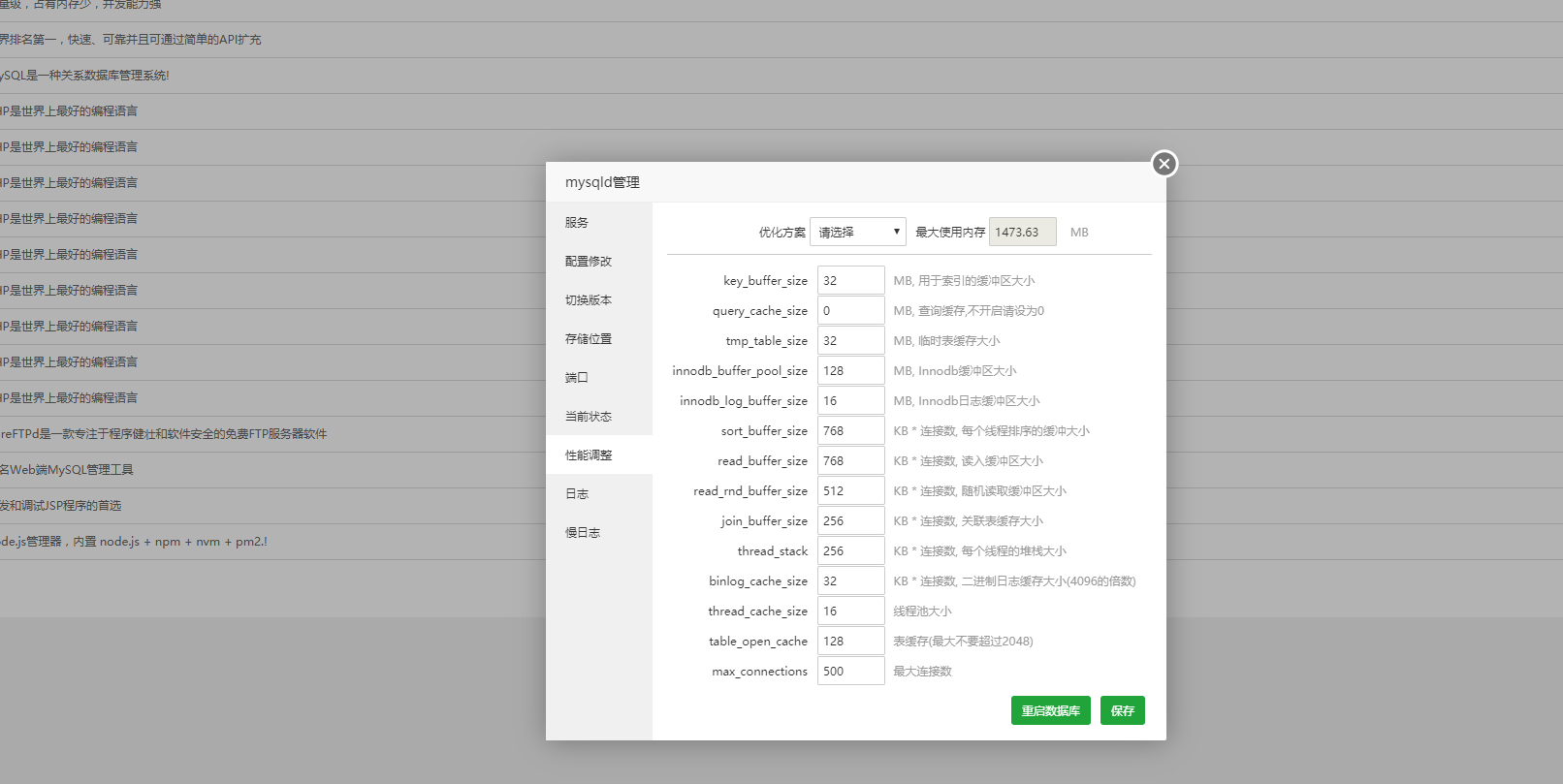Viewport: 1563px width, 784px height.
Task: Click the binlog_cache_size input field
Action: [x=851, y=580]
